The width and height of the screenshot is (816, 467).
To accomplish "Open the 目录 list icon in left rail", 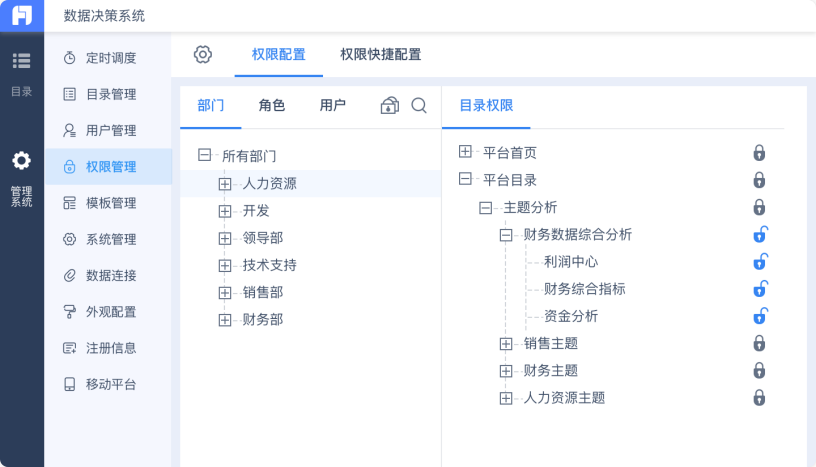I will [21, 61].
